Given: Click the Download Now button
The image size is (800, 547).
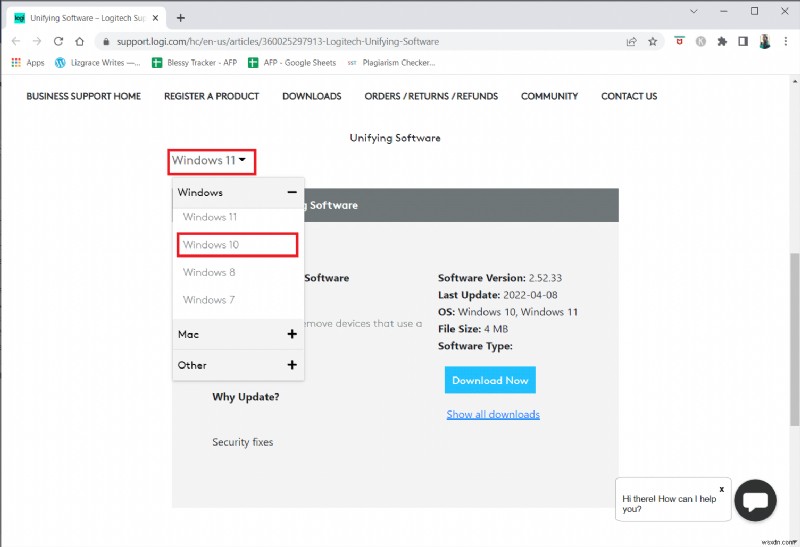Looking at the screenshot, I should point(490,380).
